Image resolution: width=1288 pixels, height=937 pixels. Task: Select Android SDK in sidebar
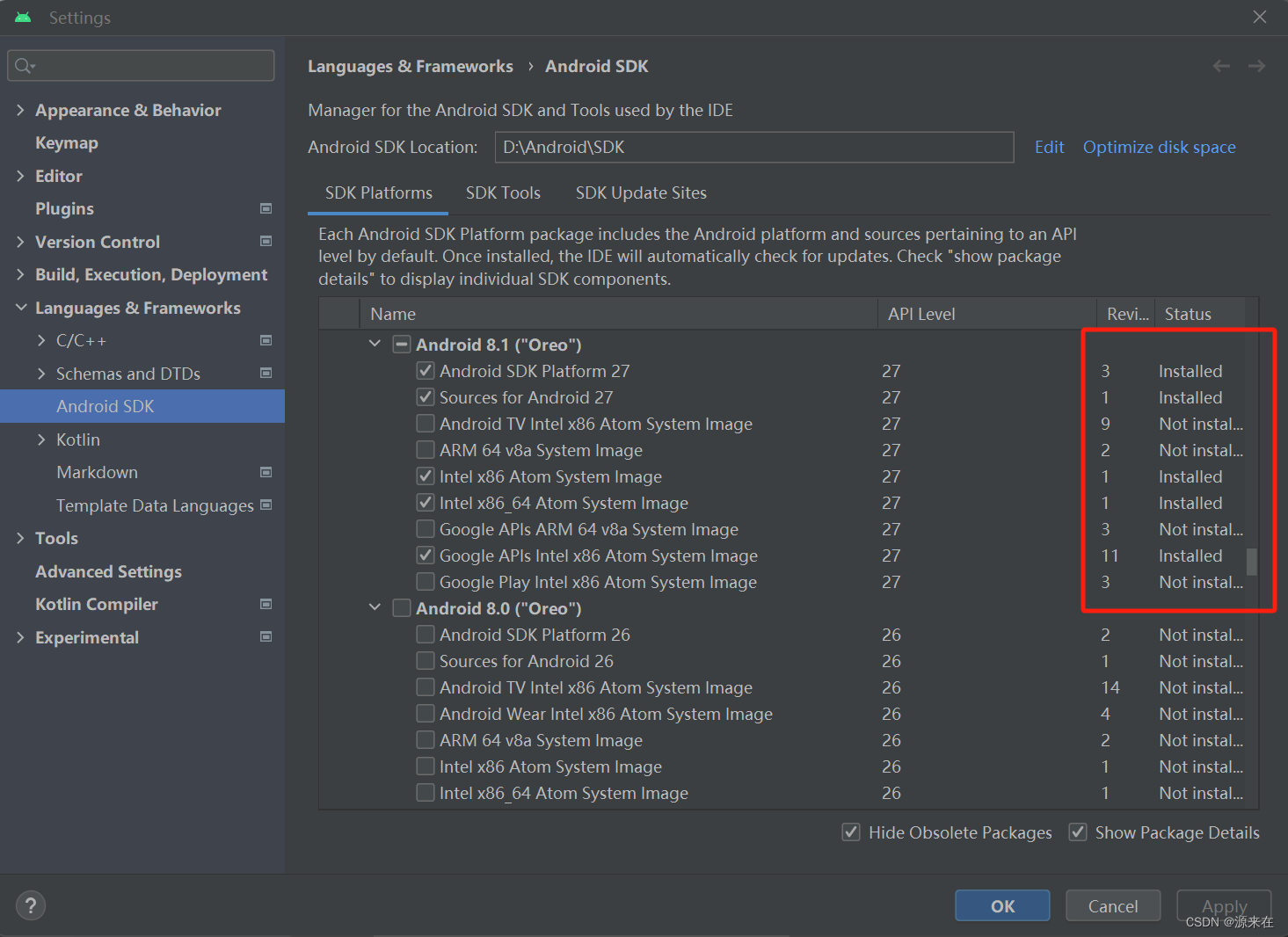pos(142,406)
